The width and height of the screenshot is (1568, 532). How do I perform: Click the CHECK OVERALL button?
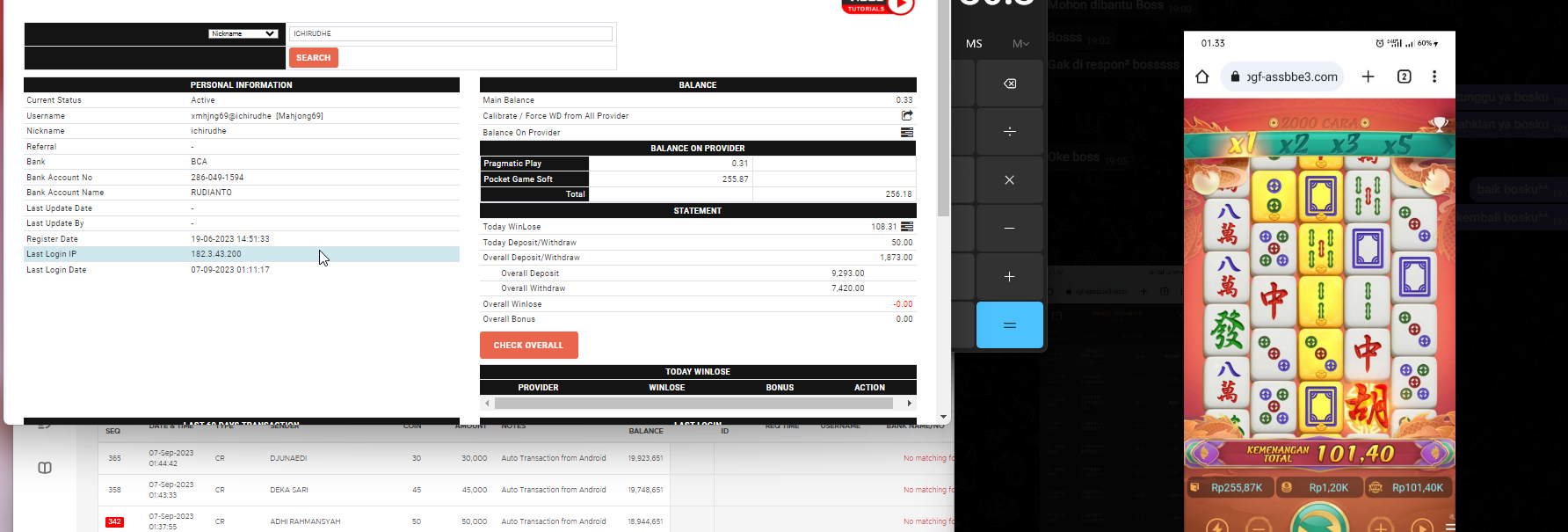click(x=529, y=345)
